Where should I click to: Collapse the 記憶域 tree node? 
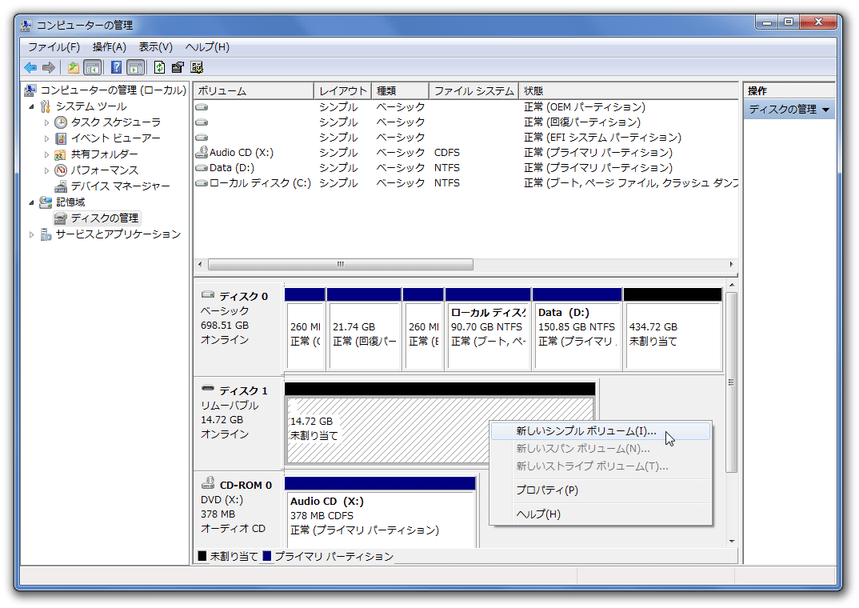(32, 202)
